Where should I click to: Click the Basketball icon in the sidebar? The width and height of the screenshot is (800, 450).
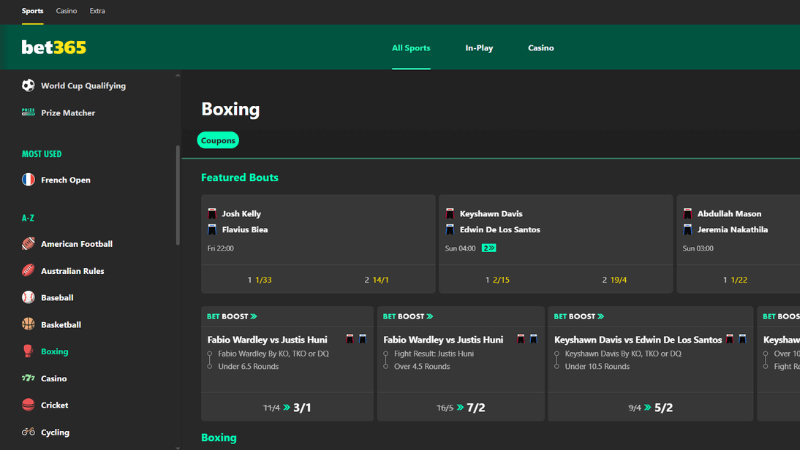[28, 324]
